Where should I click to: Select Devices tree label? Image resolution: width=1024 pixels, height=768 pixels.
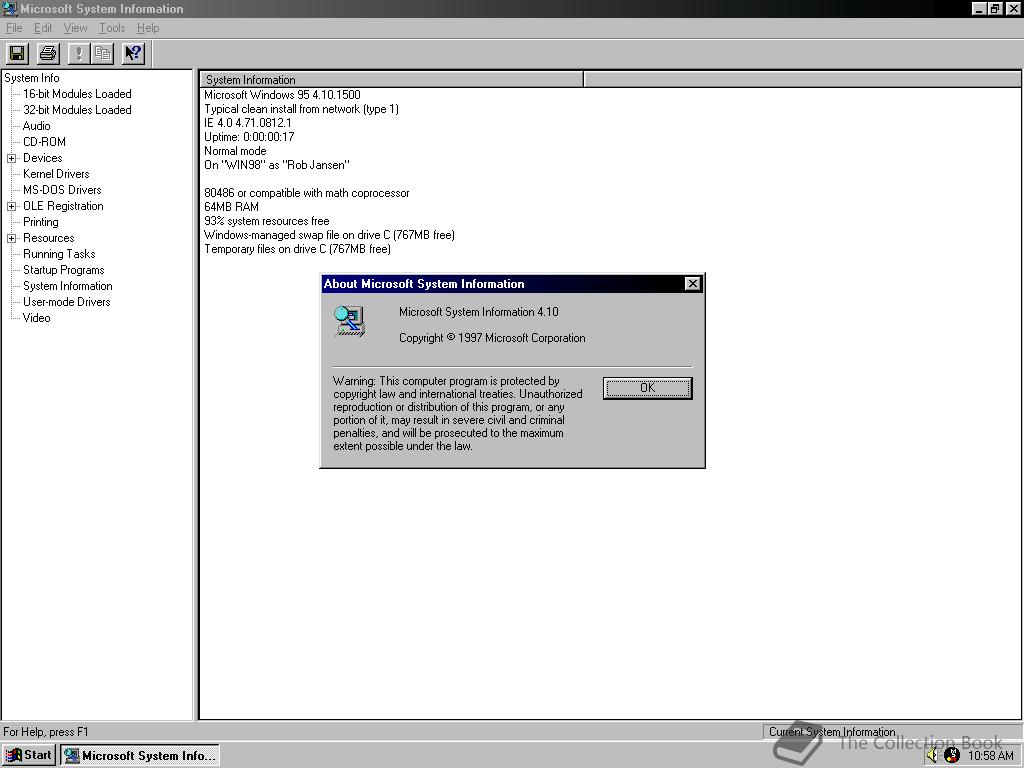point(42,158)
